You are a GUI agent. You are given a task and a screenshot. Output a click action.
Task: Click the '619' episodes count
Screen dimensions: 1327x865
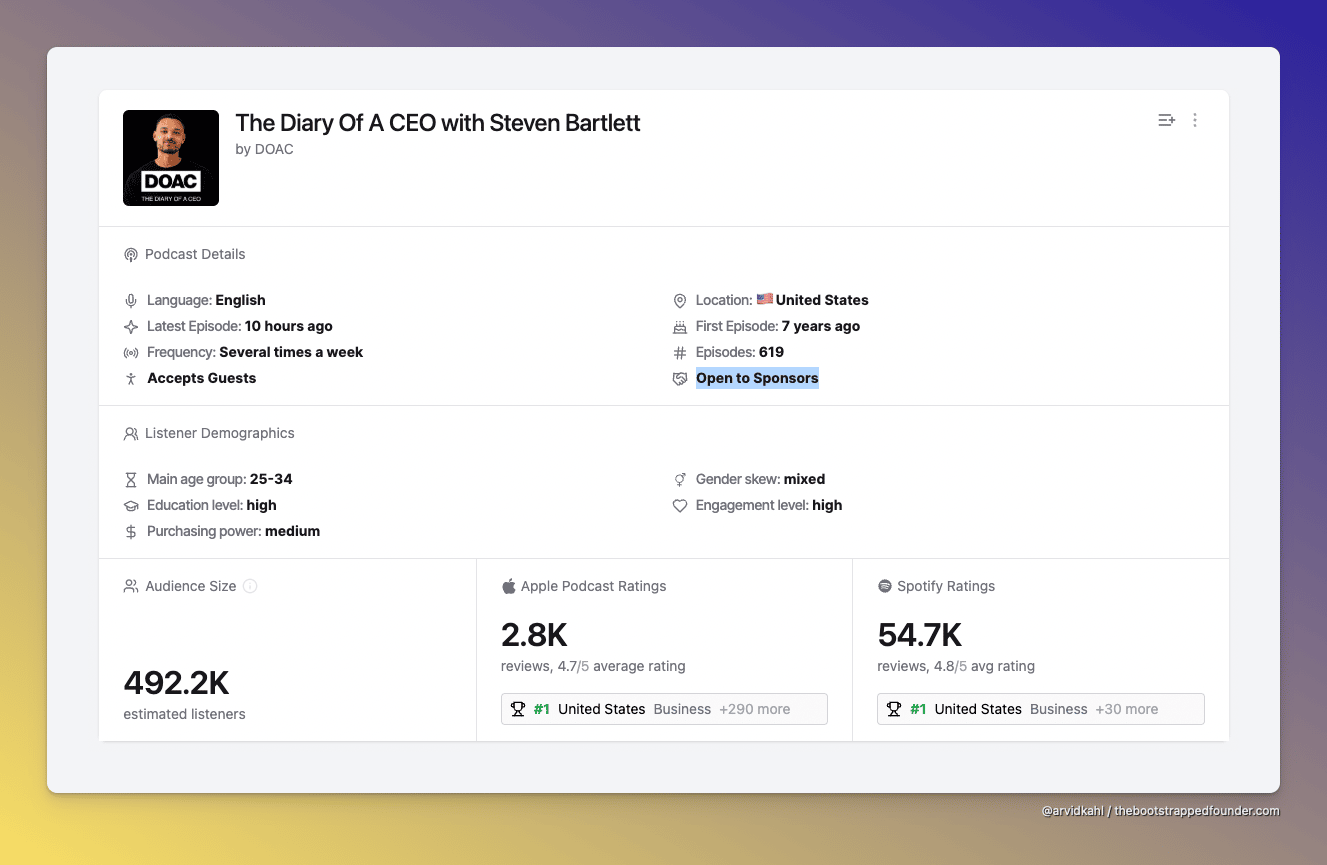click(771, 352)
